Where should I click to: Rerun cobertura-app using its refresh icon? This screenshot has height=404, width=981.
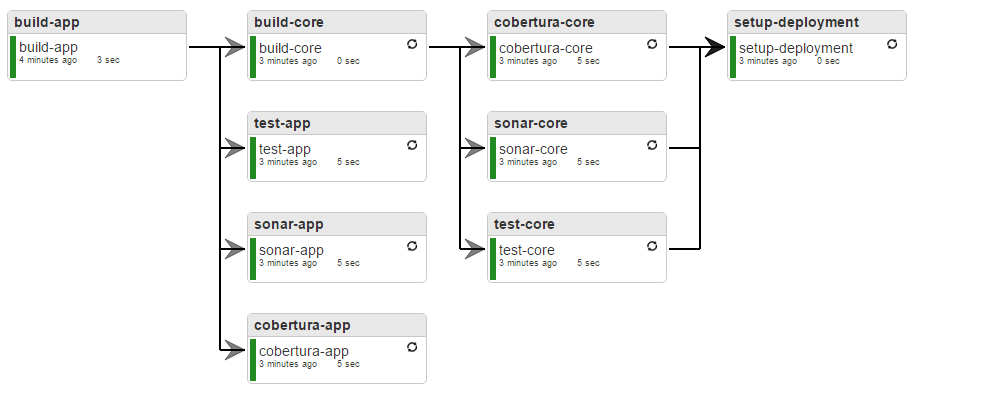(x=412, y=347)
